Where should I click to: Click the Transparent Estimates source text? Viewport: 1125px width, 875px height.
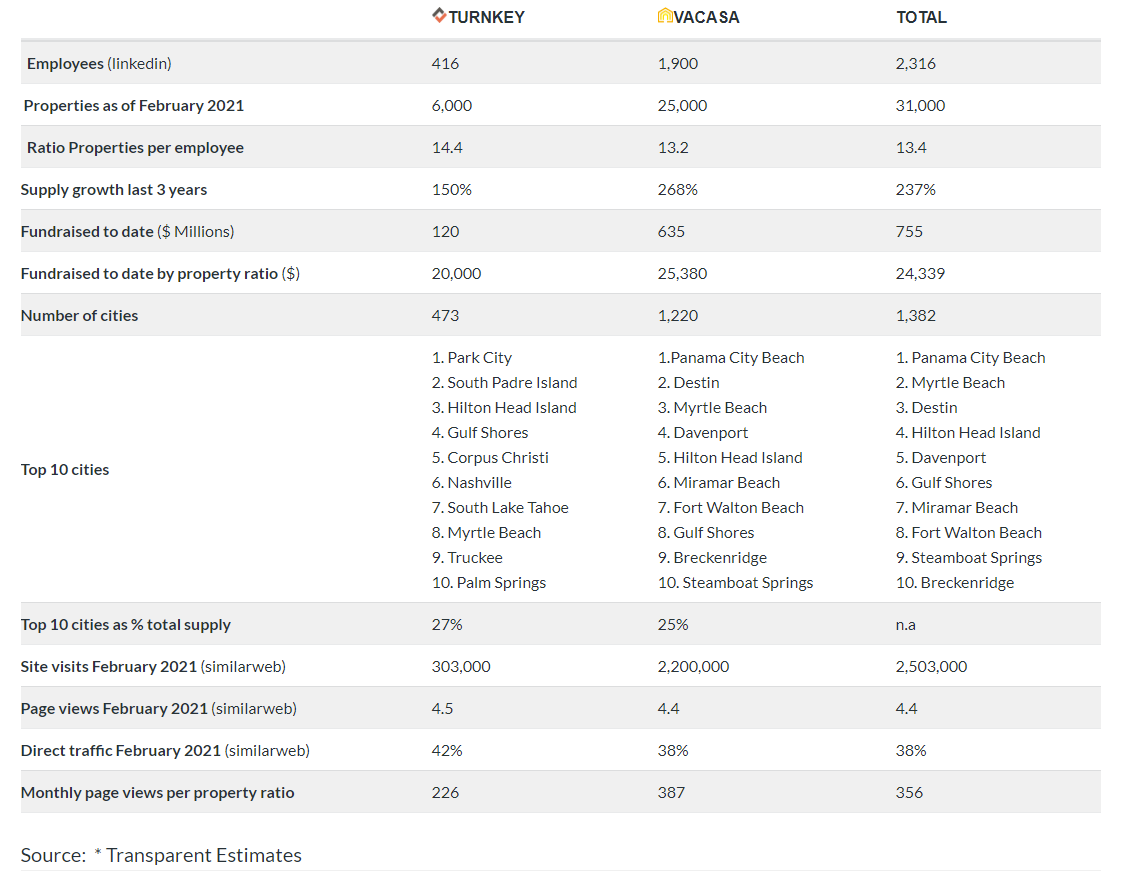pos(203,855)
